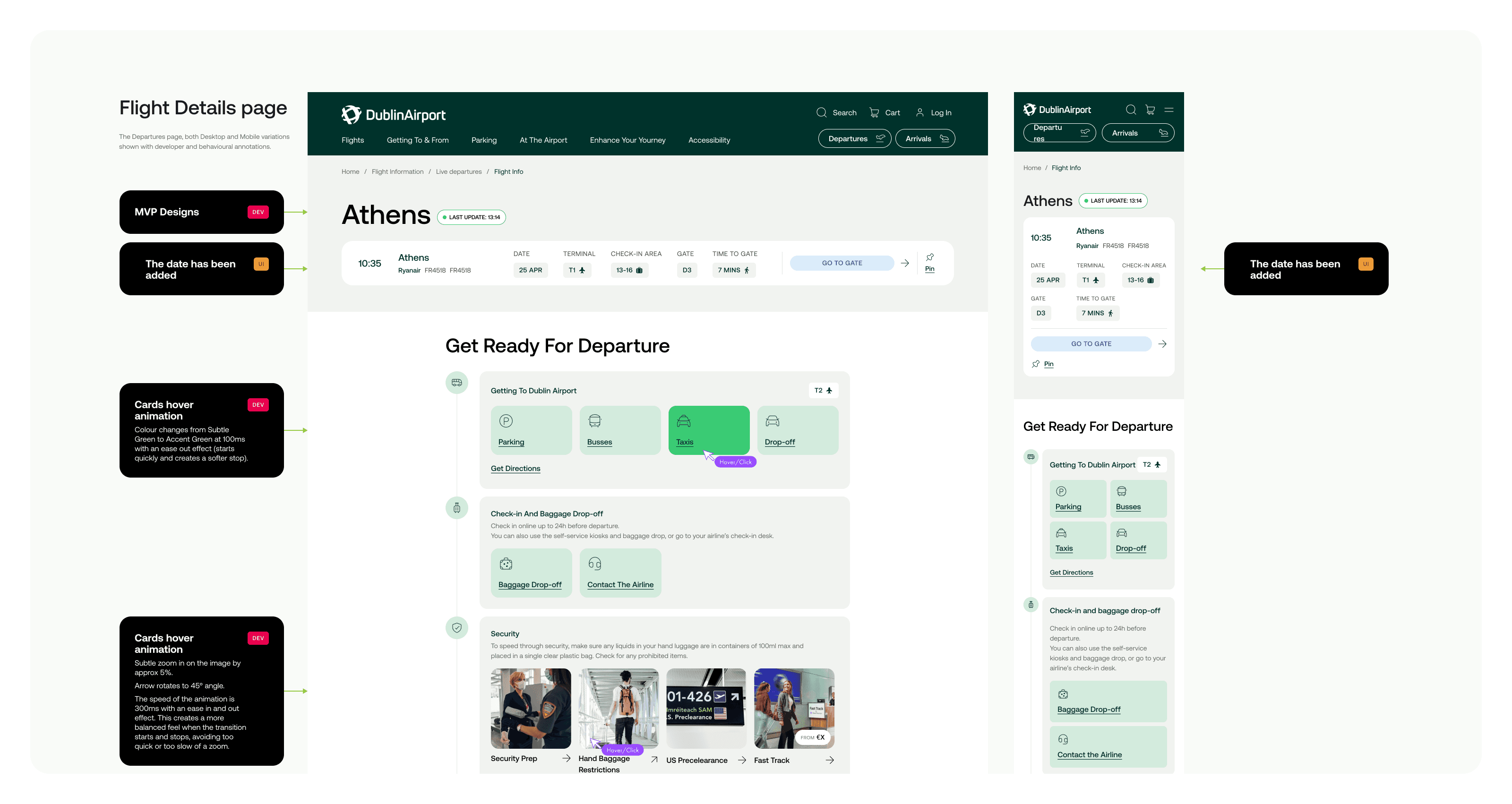This screenshot has width=1512, height=804.
Task: Open the Getting To & From menu
Action: tap(417, 140)
